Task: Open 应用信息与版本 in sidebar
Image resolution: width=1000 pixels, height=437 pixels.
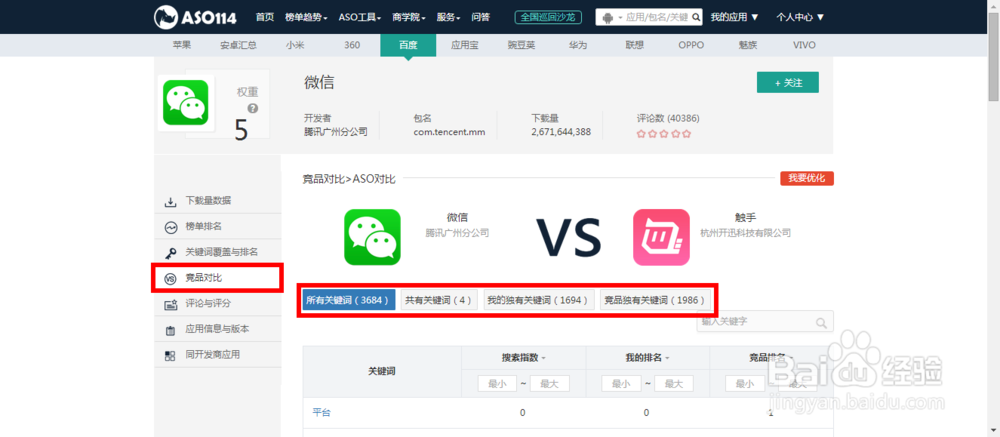Action: click(x=217, y=329)
